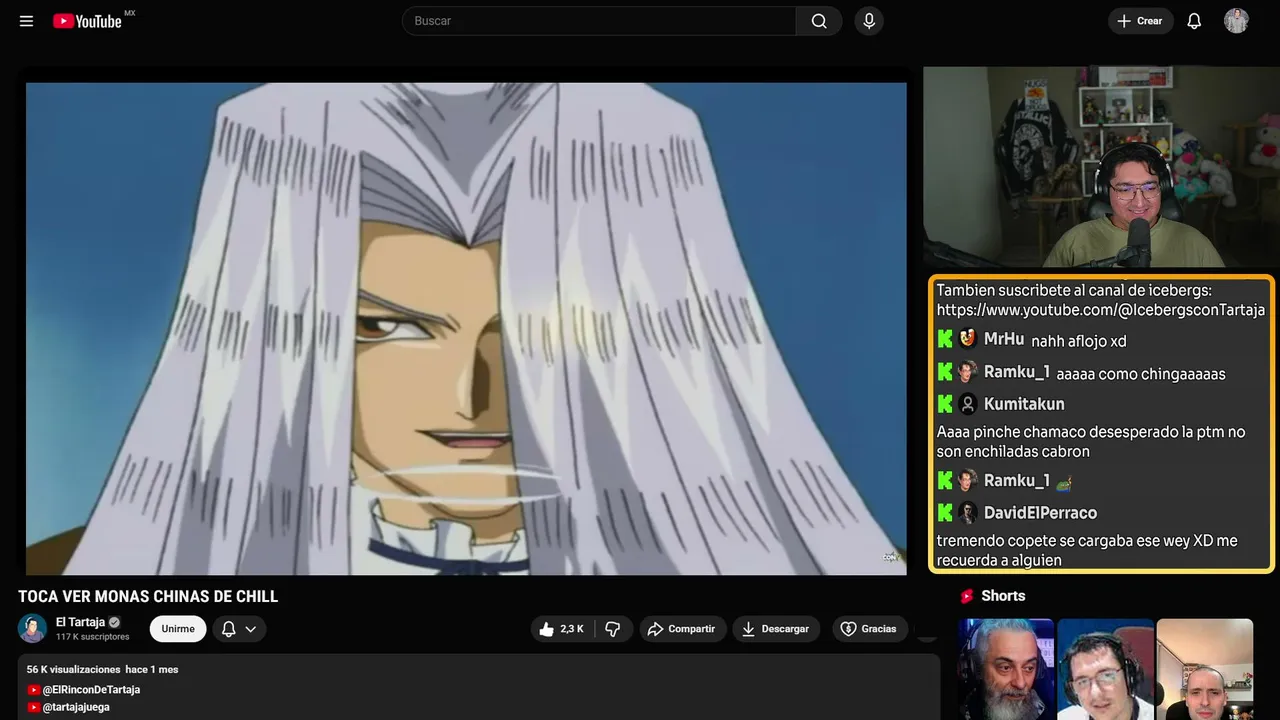Start voice search with the microphone
This screenshot has width=1280, height=720.
point(869,21)
